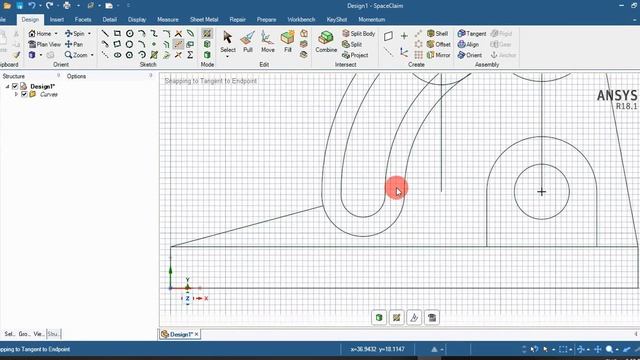Screen dimensions: 640x360
Task: Select the Ellipse sketch tool
Action: [x=117, y=55]
